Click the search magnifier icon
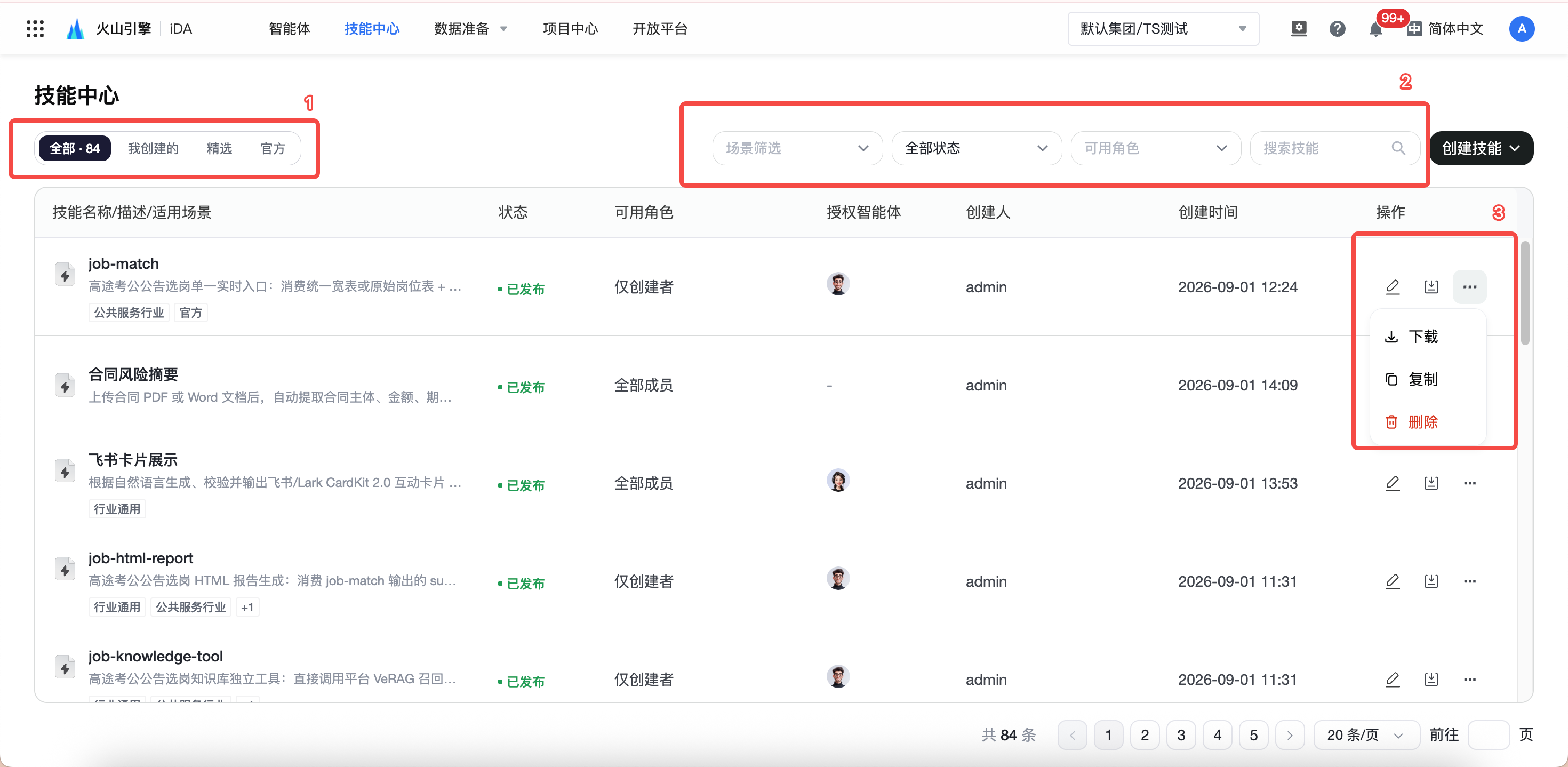The image size is (1568, 767). coord(1398,148)
